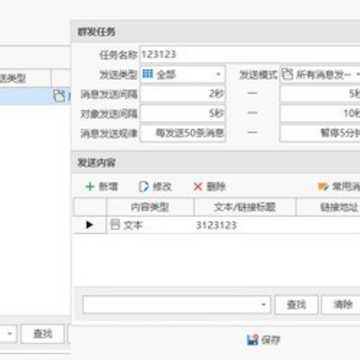The width and height of the screenshot is (360, 360).
Task: Click the 消息发送间隔 field showing 2秒
Action: pos(183,94)
